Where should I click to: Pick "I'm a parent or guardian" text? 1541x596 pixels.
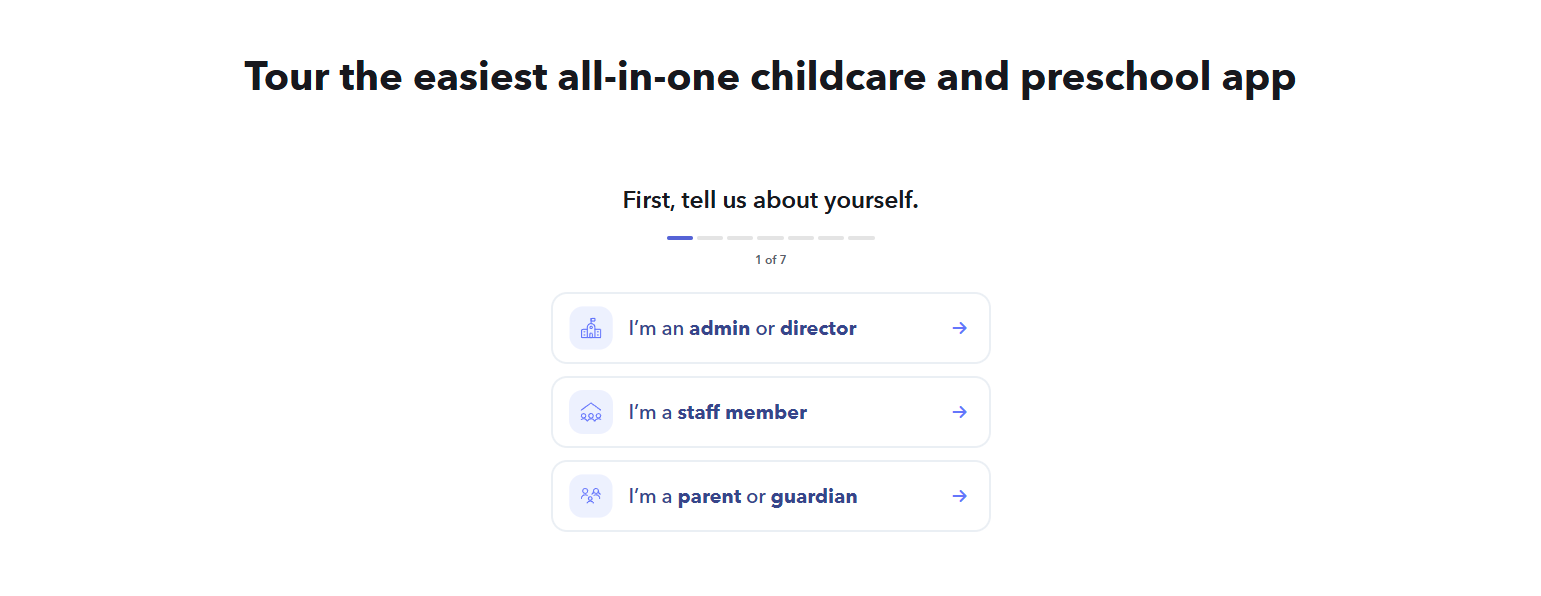[742, 496]
